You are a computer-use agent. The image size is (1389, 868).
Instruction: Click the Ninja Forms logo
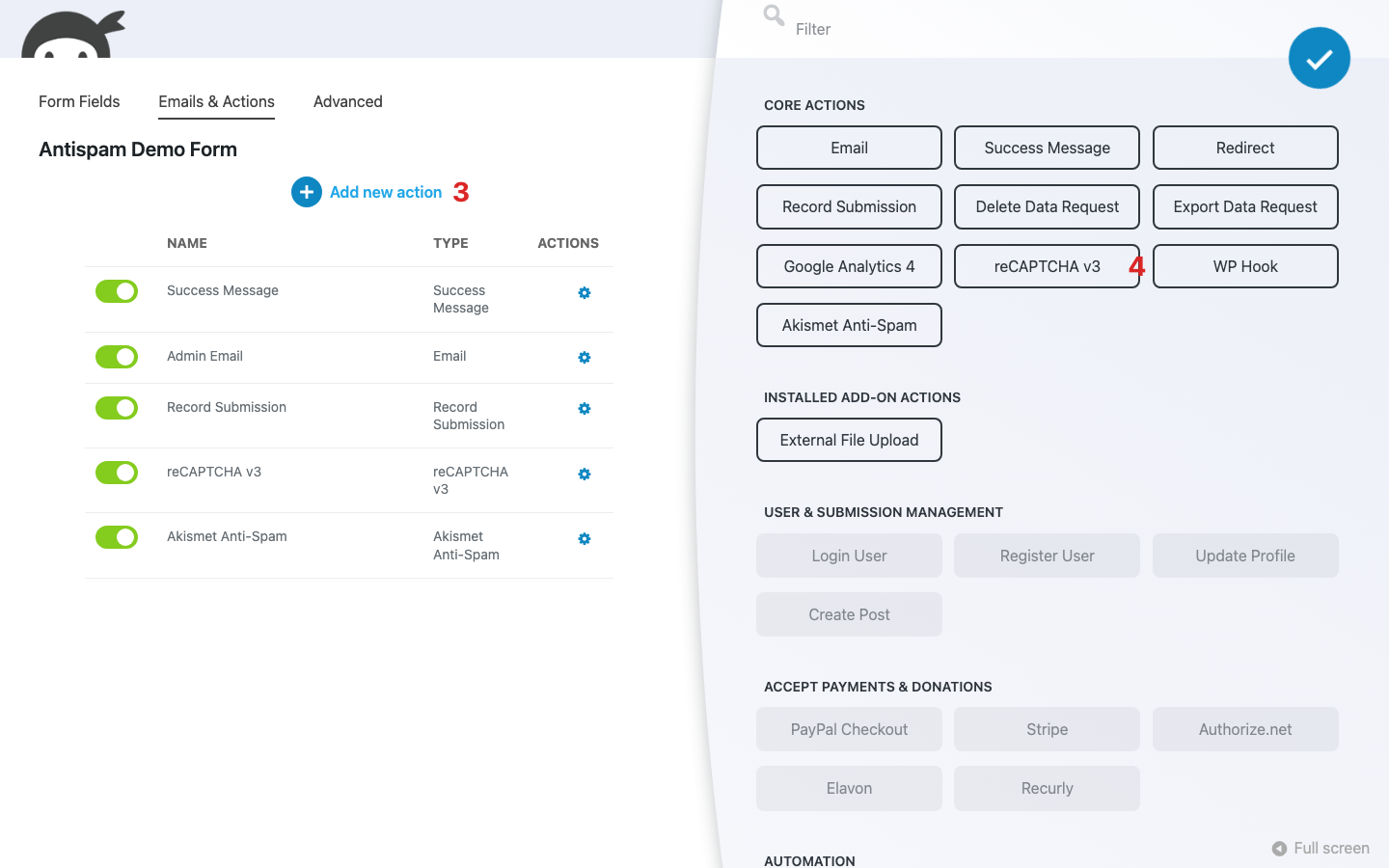coord(73,35)
